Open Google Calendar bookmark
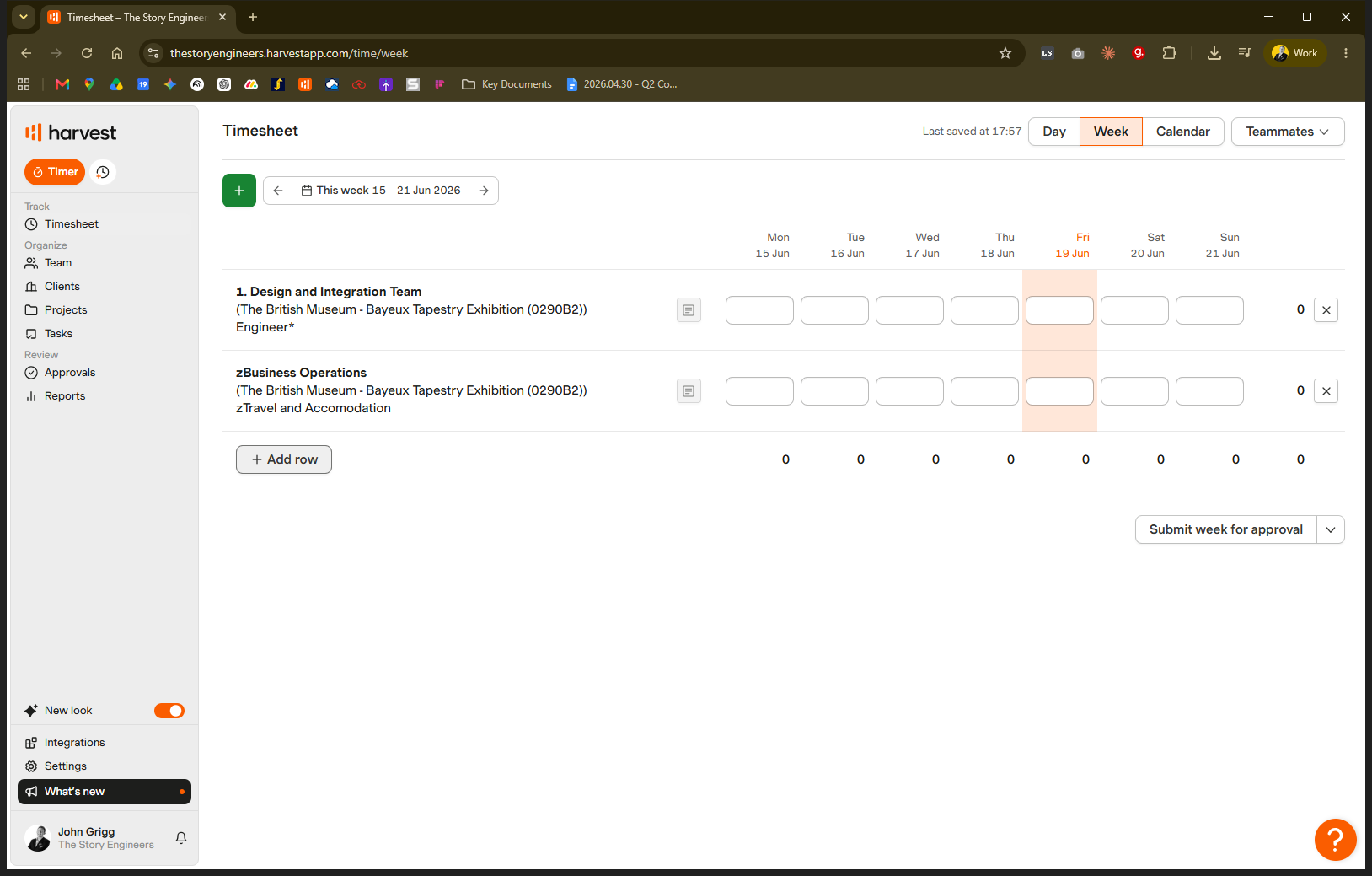The width and height of the screenshot is (1372, 876). (143, 84)
